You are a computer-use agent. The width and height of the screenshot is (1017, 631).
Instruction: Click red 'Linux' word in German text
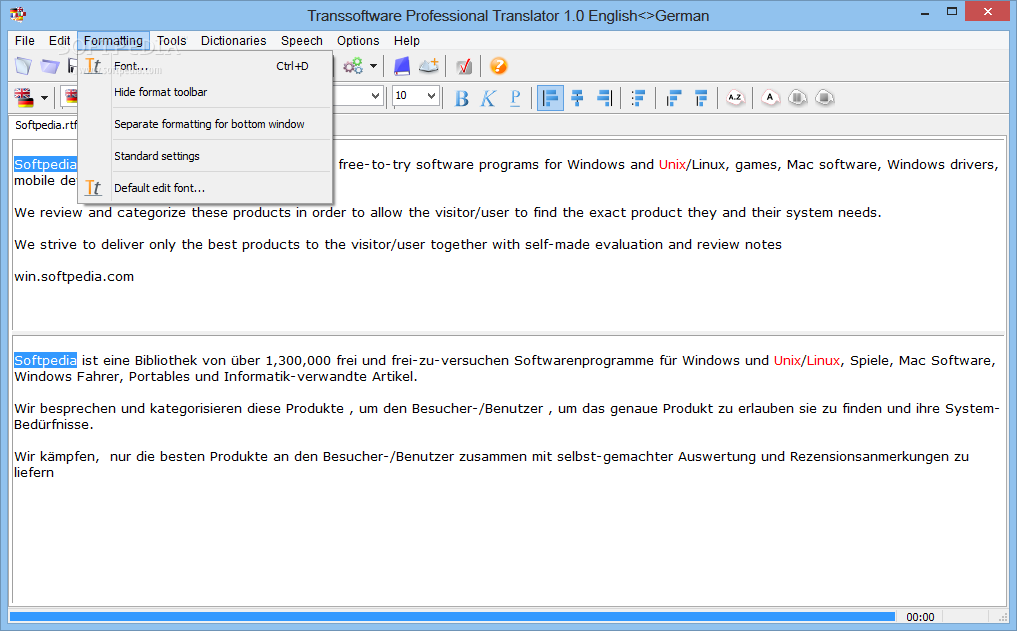[823, 360]
